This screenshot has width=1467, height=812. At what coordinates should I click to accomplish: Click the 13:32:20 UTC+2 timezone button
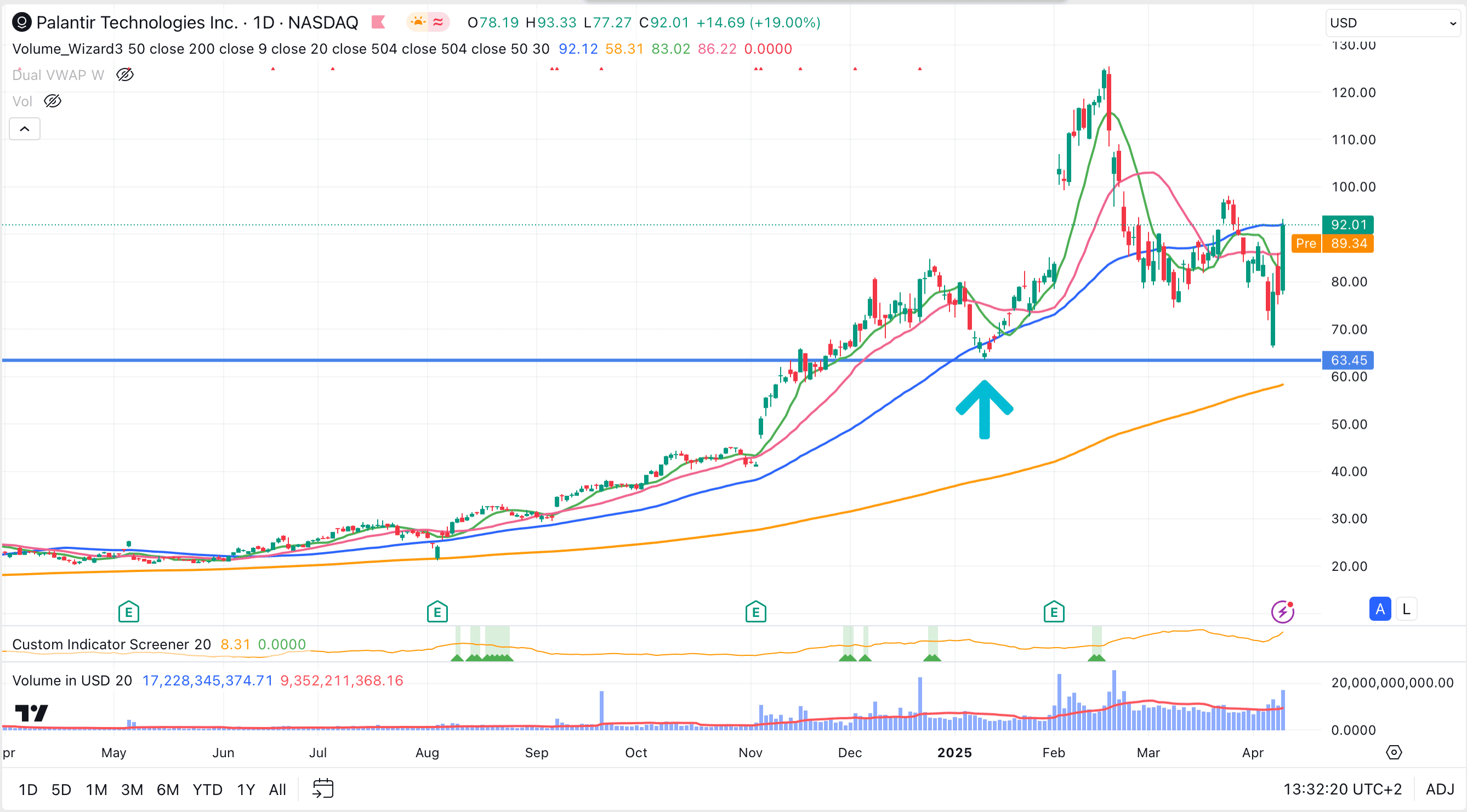pyautogui.click(x=1342, y=789)
